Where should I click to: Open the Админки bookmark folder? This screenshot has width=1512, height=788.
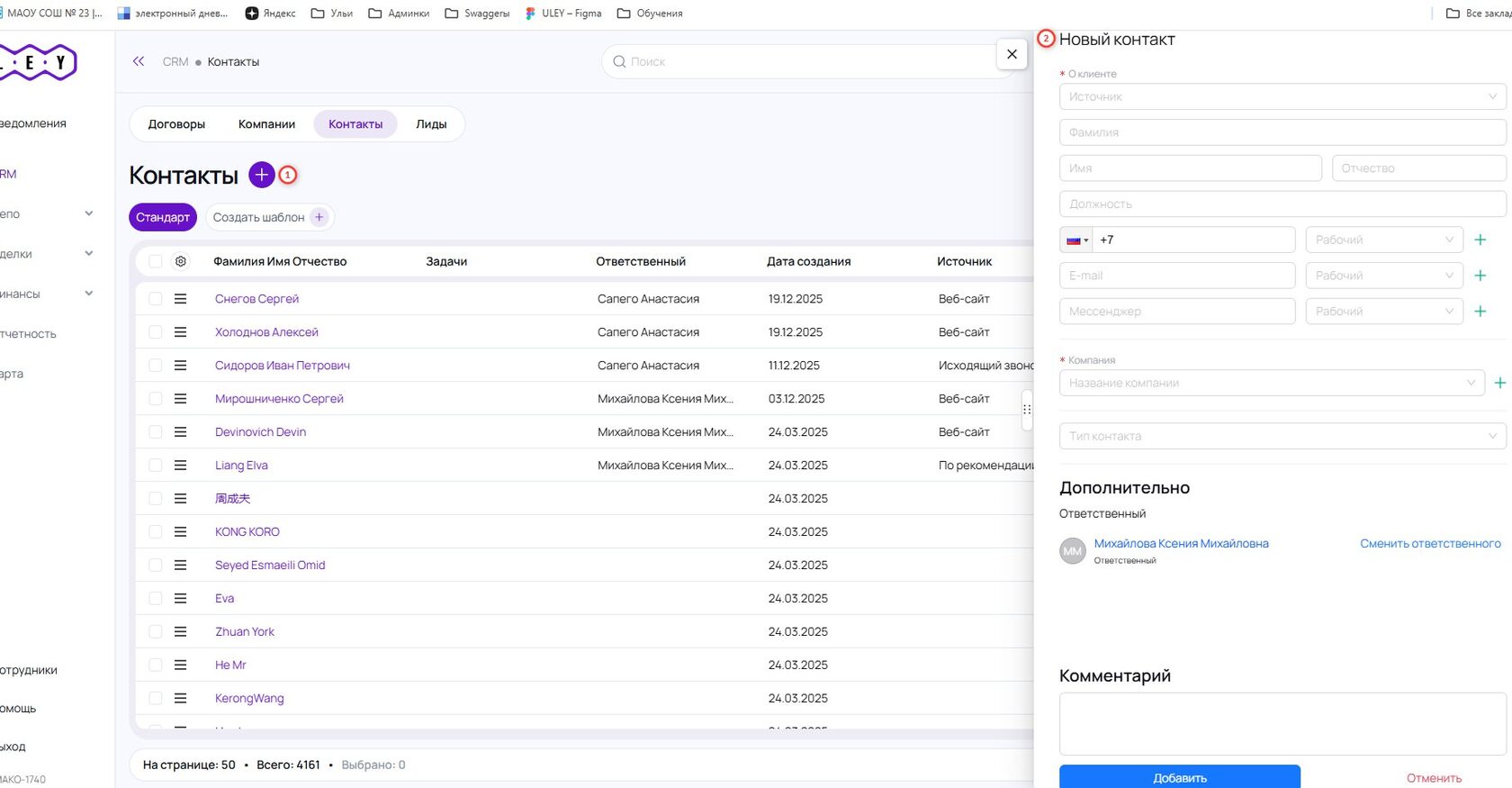point(399,14)
